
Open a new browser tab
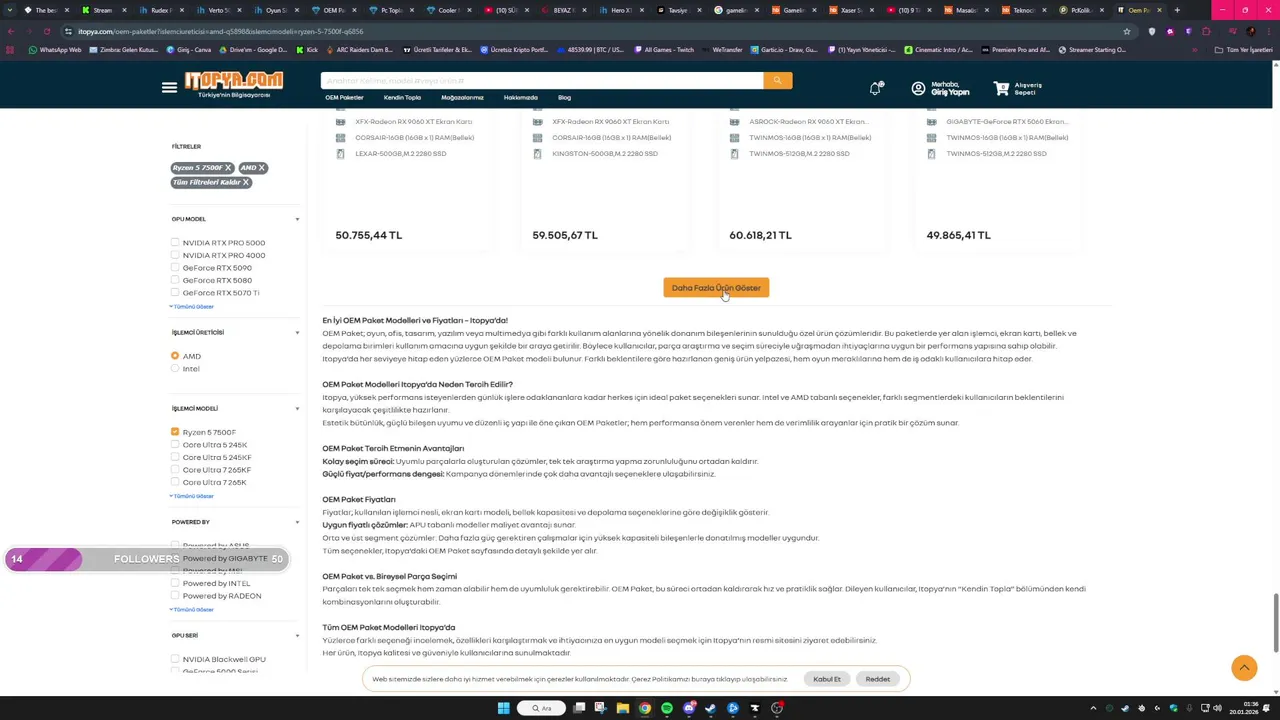[1177, 10]
